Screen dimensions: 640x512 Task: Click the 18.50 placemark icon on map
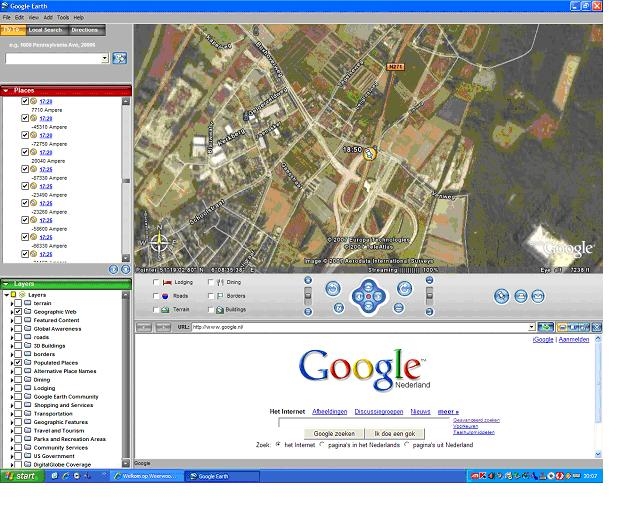(369, 154)
